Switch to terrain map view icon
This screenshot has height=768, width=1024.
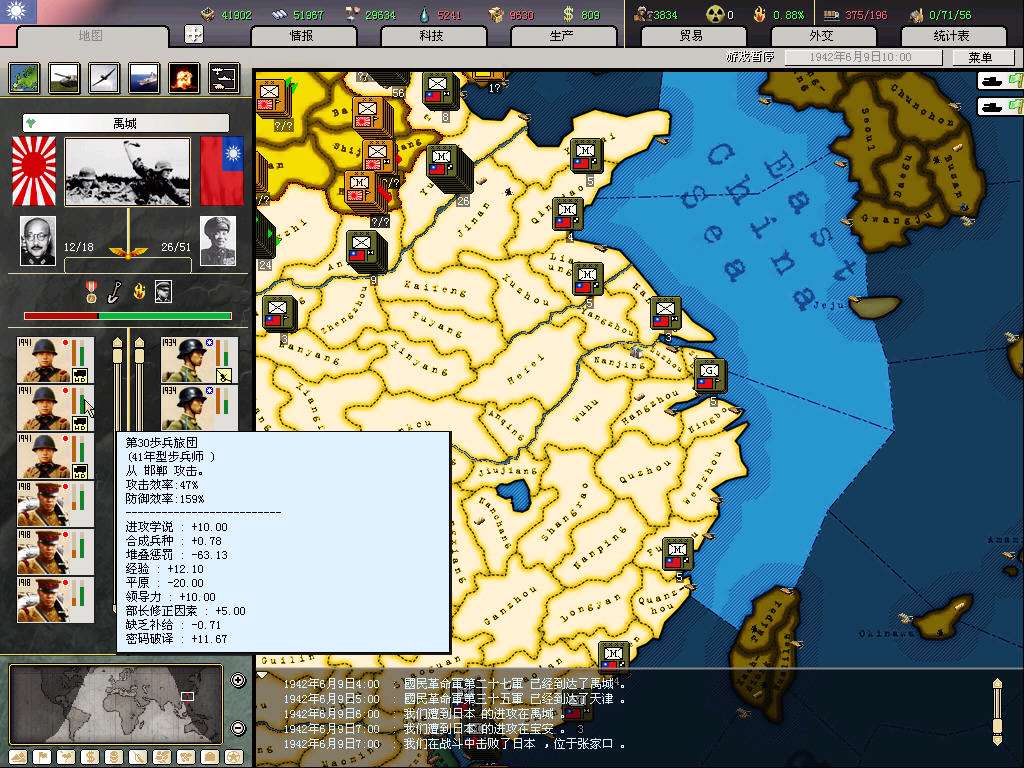(x=25, y=78)
